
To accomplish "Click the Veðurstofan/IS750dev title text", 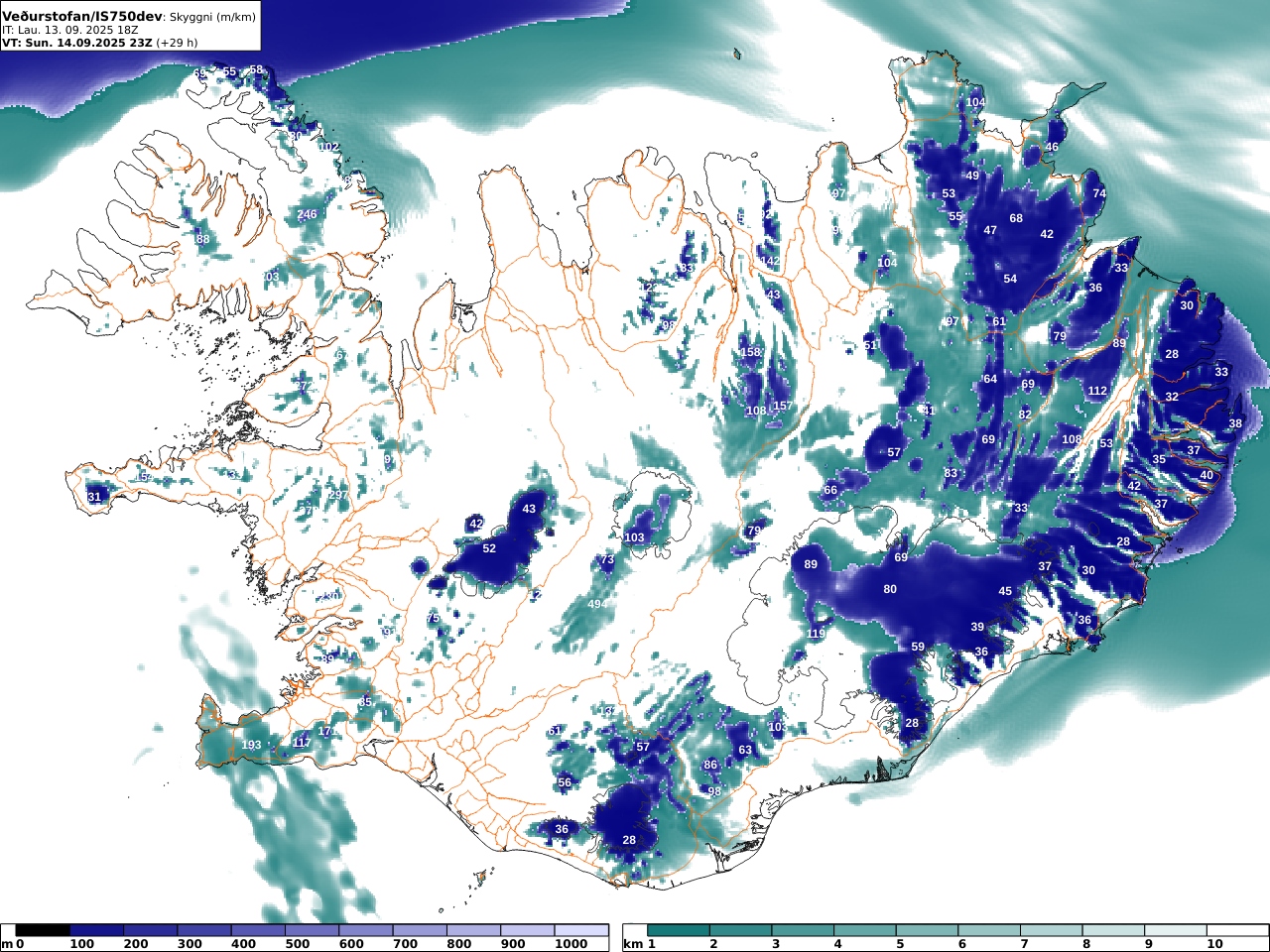I will 81,17.
